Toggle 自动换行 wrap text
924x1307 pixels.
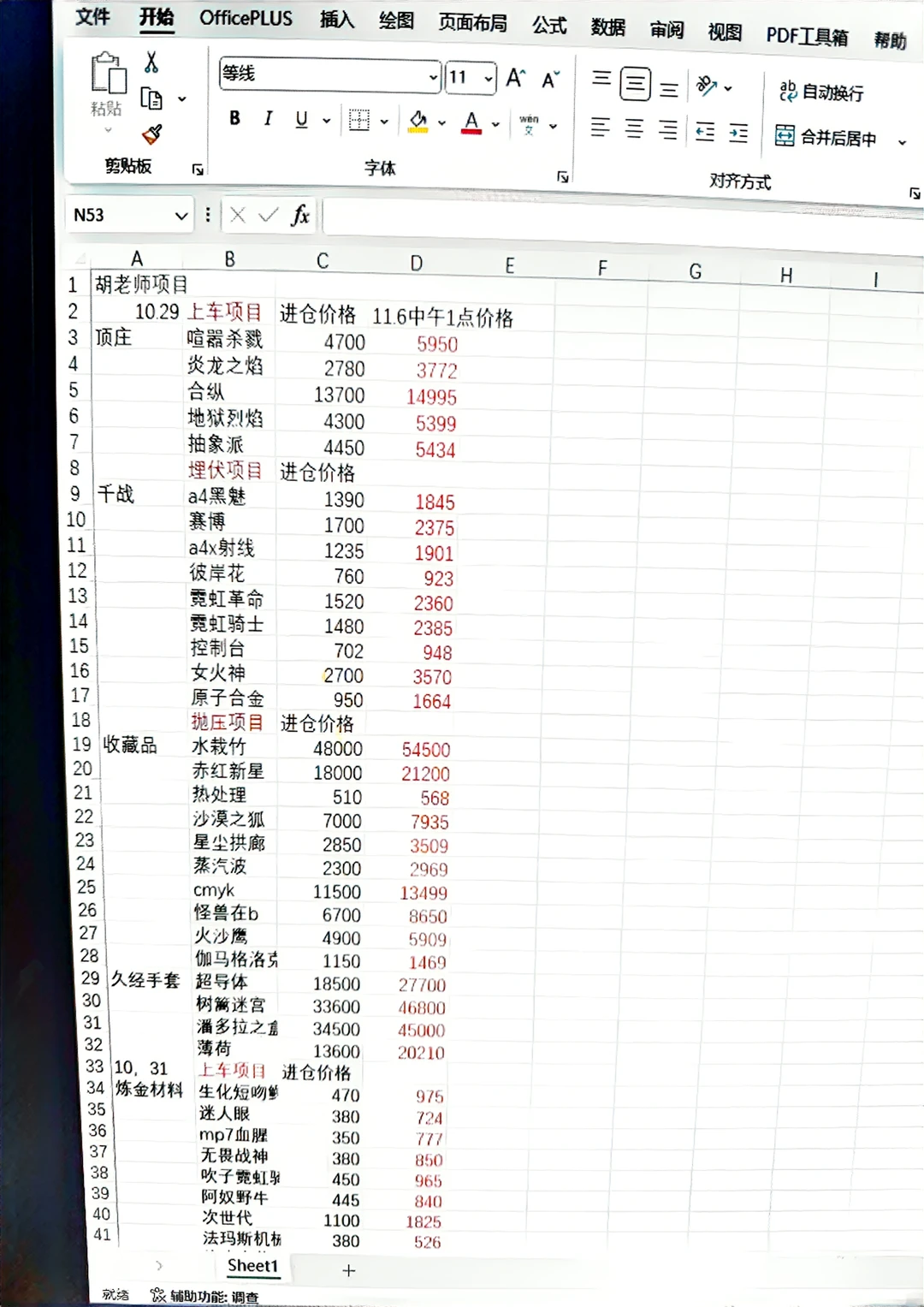coord(821,92)
